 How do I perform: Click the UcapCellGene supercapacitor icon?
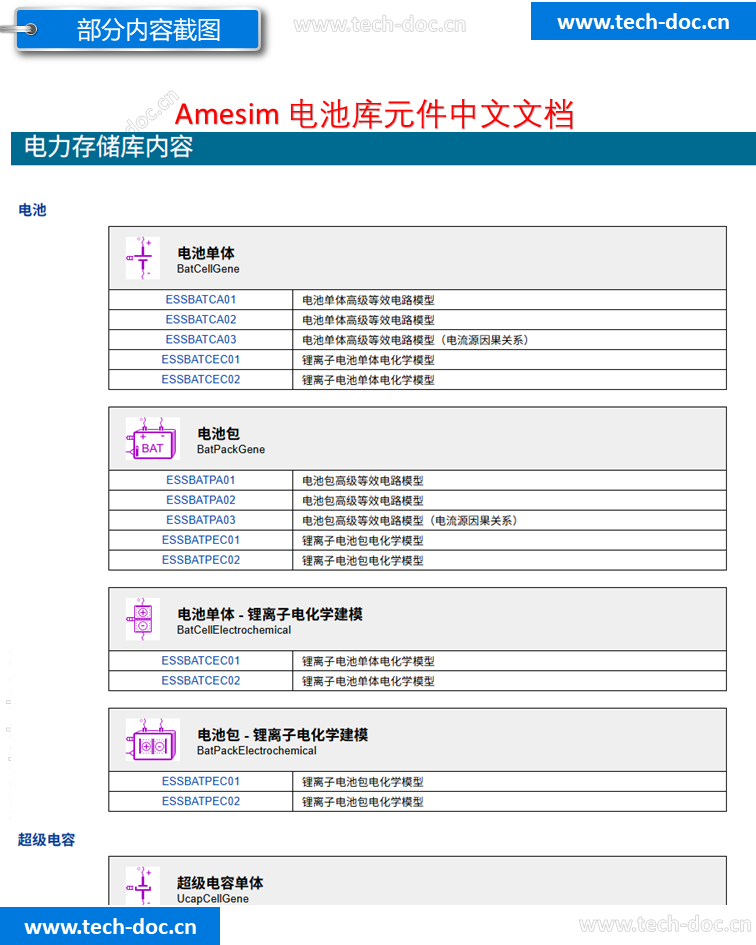click(x=143, y=885)
